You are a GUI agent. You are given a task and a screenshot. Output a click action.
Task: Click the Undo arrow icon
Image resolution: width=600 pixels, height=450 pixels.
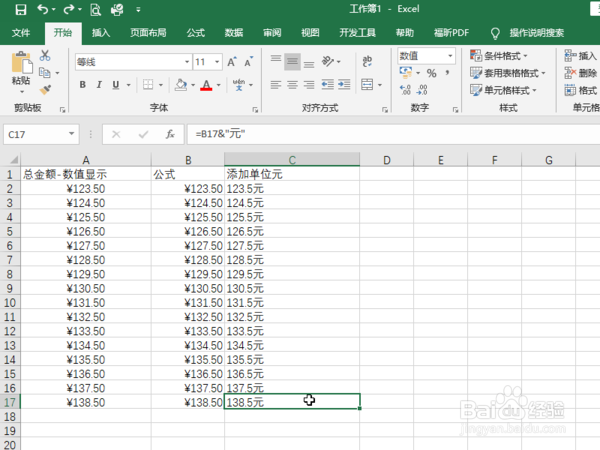pyautogui.click(x=43, y=9)
